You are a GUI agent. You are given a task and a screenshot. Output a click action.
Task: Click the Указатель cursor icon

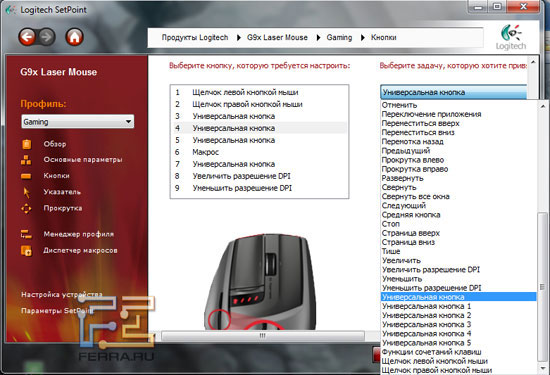click(26, 192)
